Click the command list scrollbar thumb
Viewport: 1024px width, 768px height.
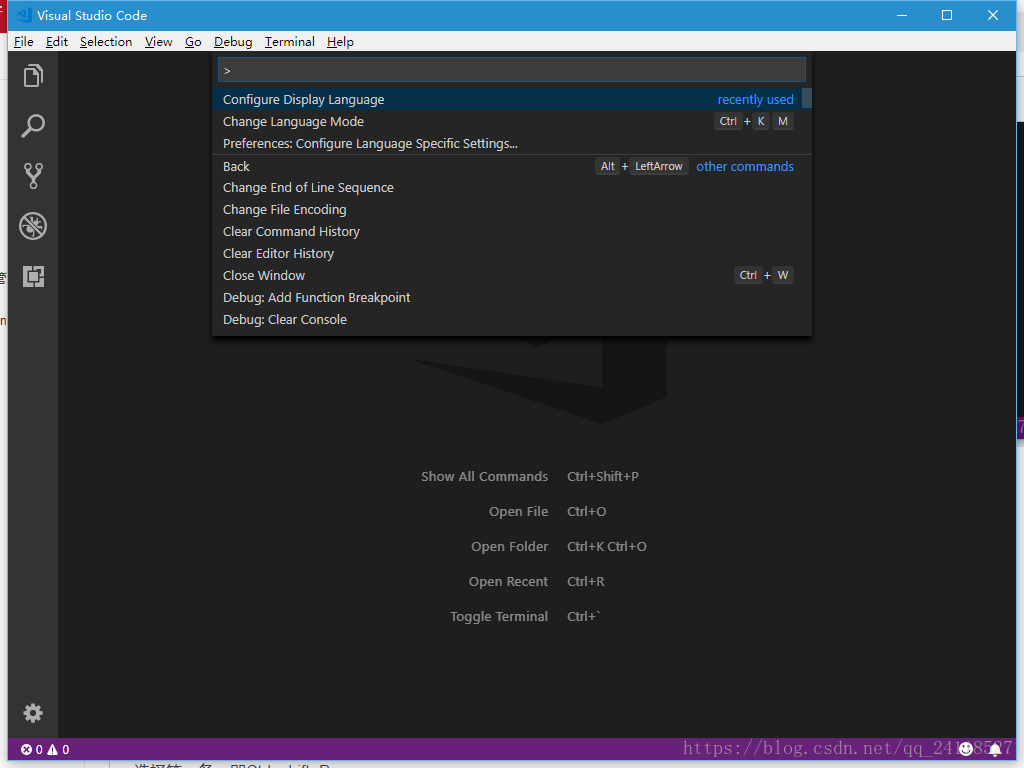coord(807,98)
